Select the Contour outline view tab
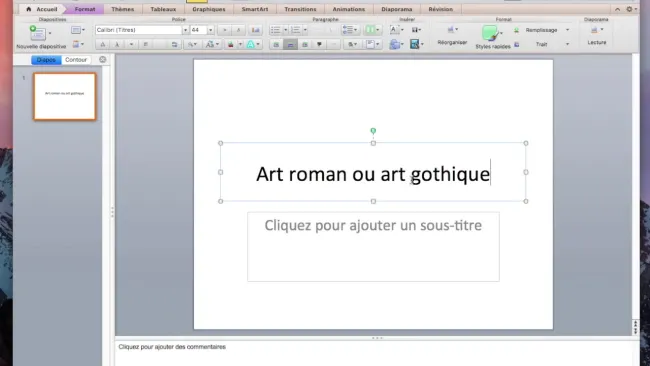650x366 pixels. 76,60
